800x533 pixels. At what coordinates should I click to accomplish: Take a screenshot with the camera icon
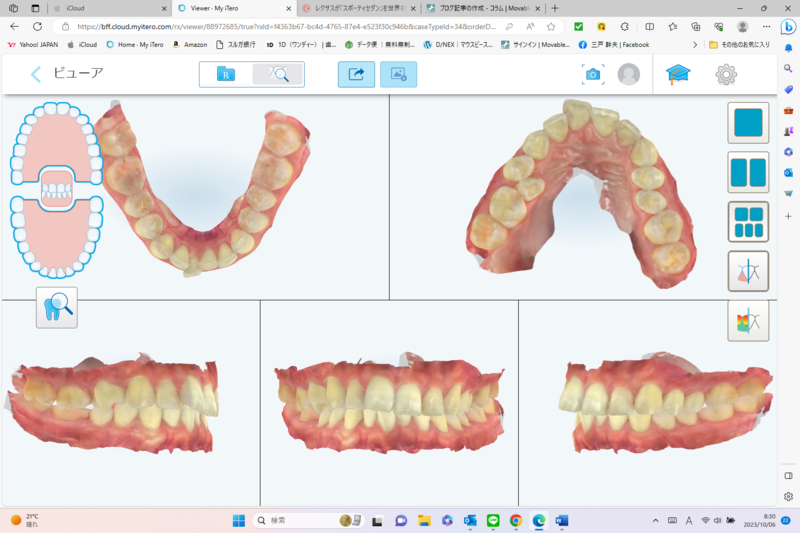tap(593, 74)
